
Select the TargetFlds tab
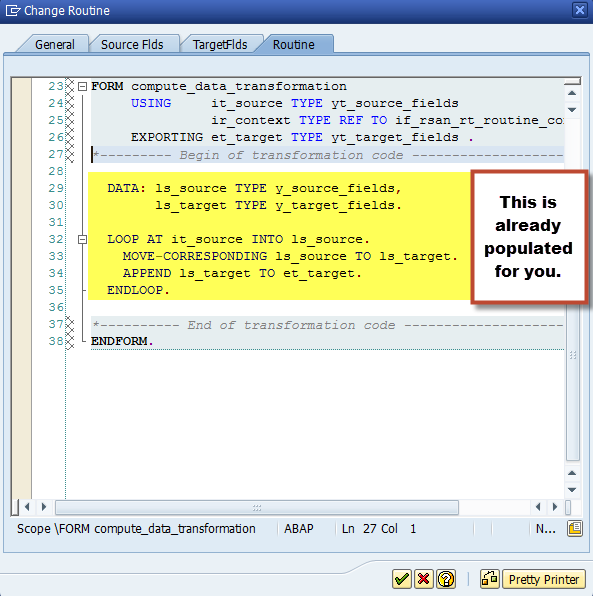[220, 44]
